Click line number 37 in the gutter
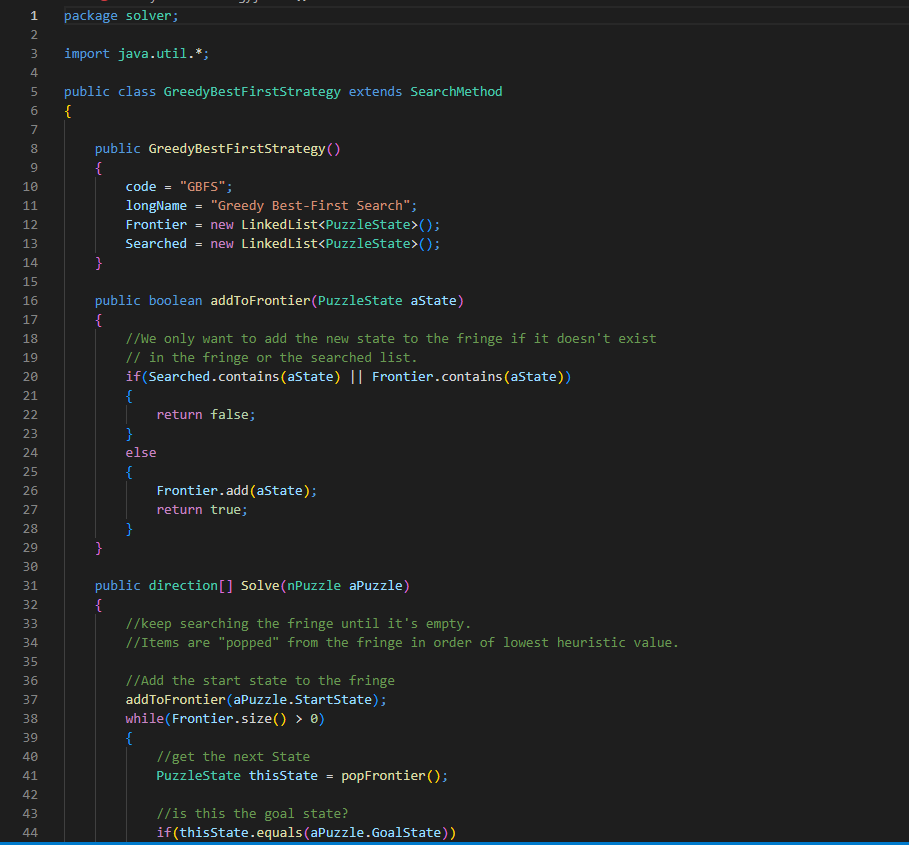The image size is (909, 845). click(30, 699)
